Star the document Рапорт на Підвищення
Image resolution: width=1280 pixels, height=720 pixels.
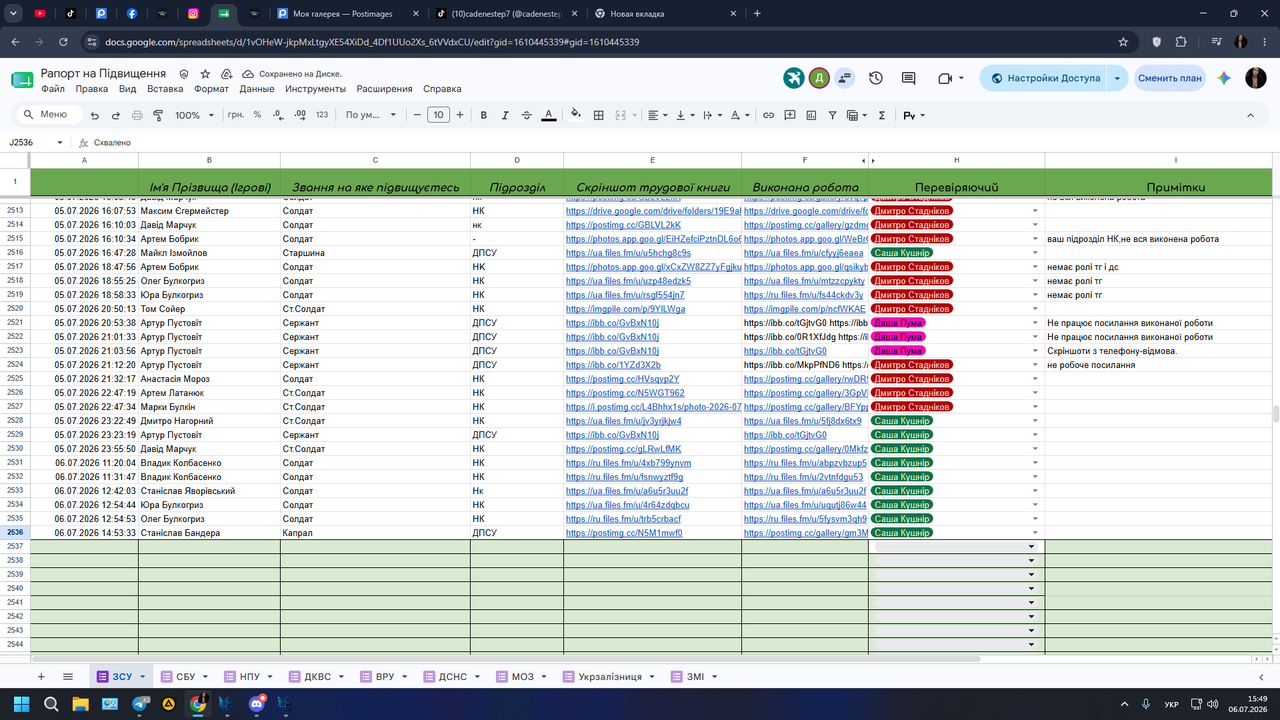pos(205,74)
